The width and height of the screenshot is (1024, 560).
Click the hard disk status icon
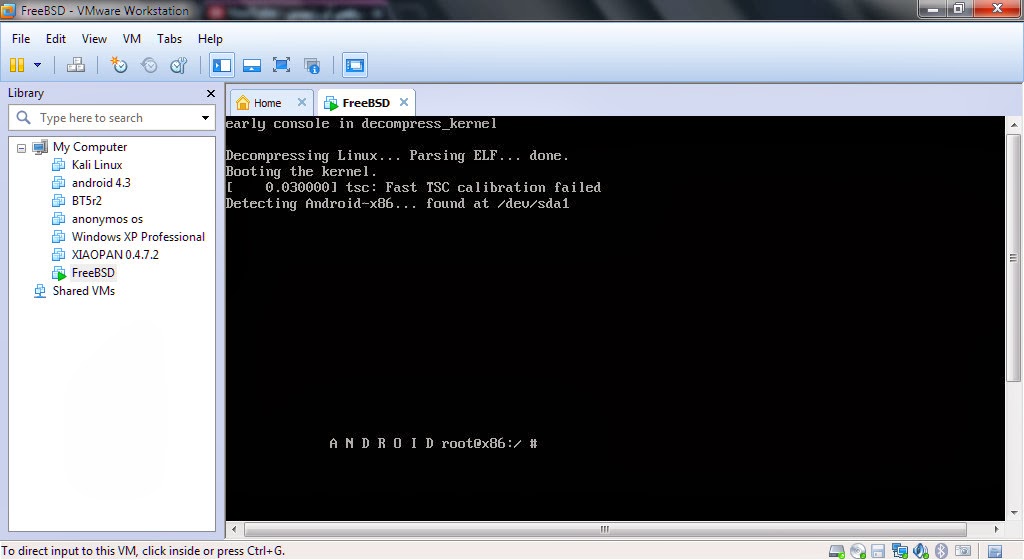coord(837,552)
